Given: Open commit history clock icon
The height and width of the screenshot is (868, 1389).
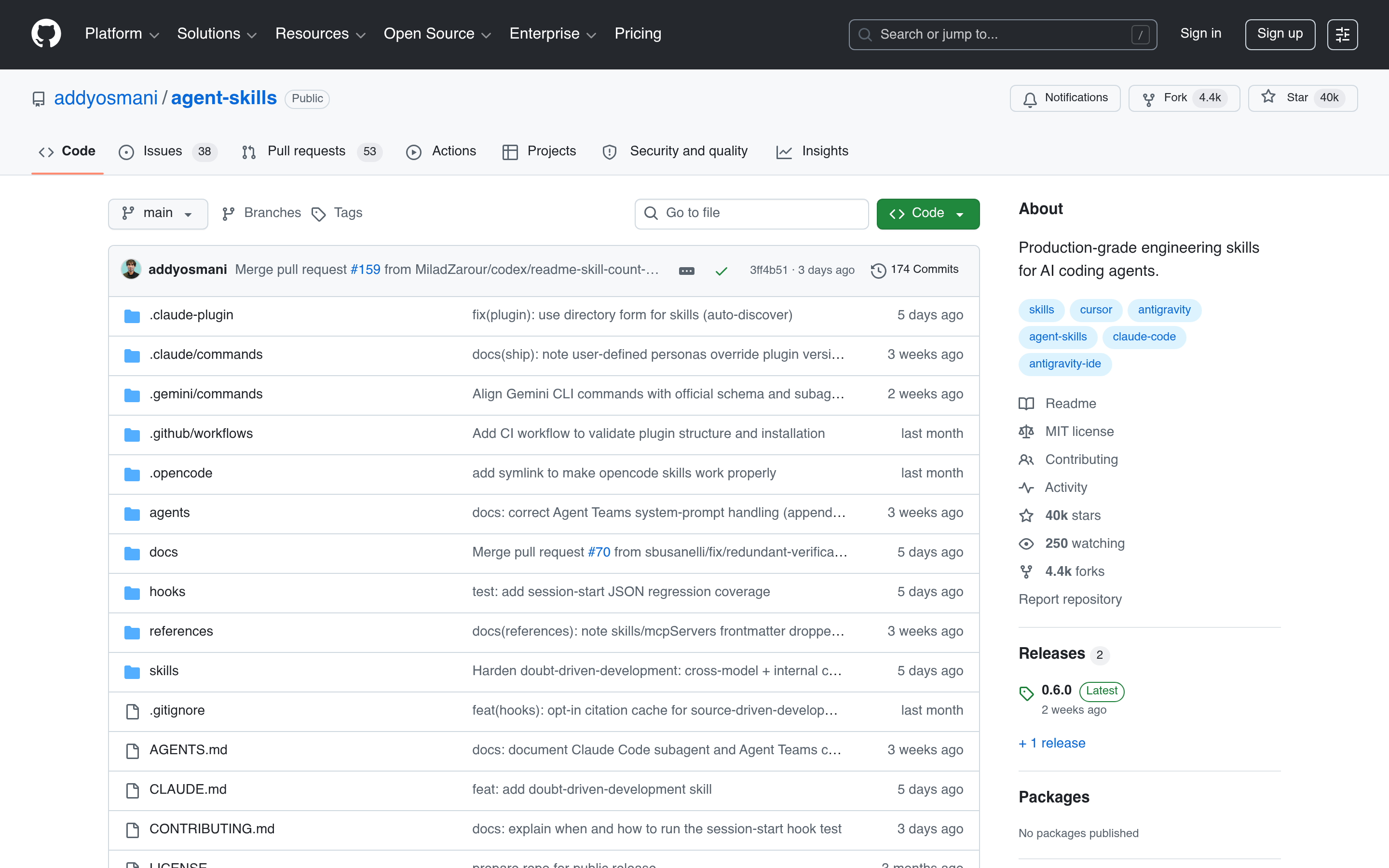Looking at the screenshot, I should [x=878, y=271].
